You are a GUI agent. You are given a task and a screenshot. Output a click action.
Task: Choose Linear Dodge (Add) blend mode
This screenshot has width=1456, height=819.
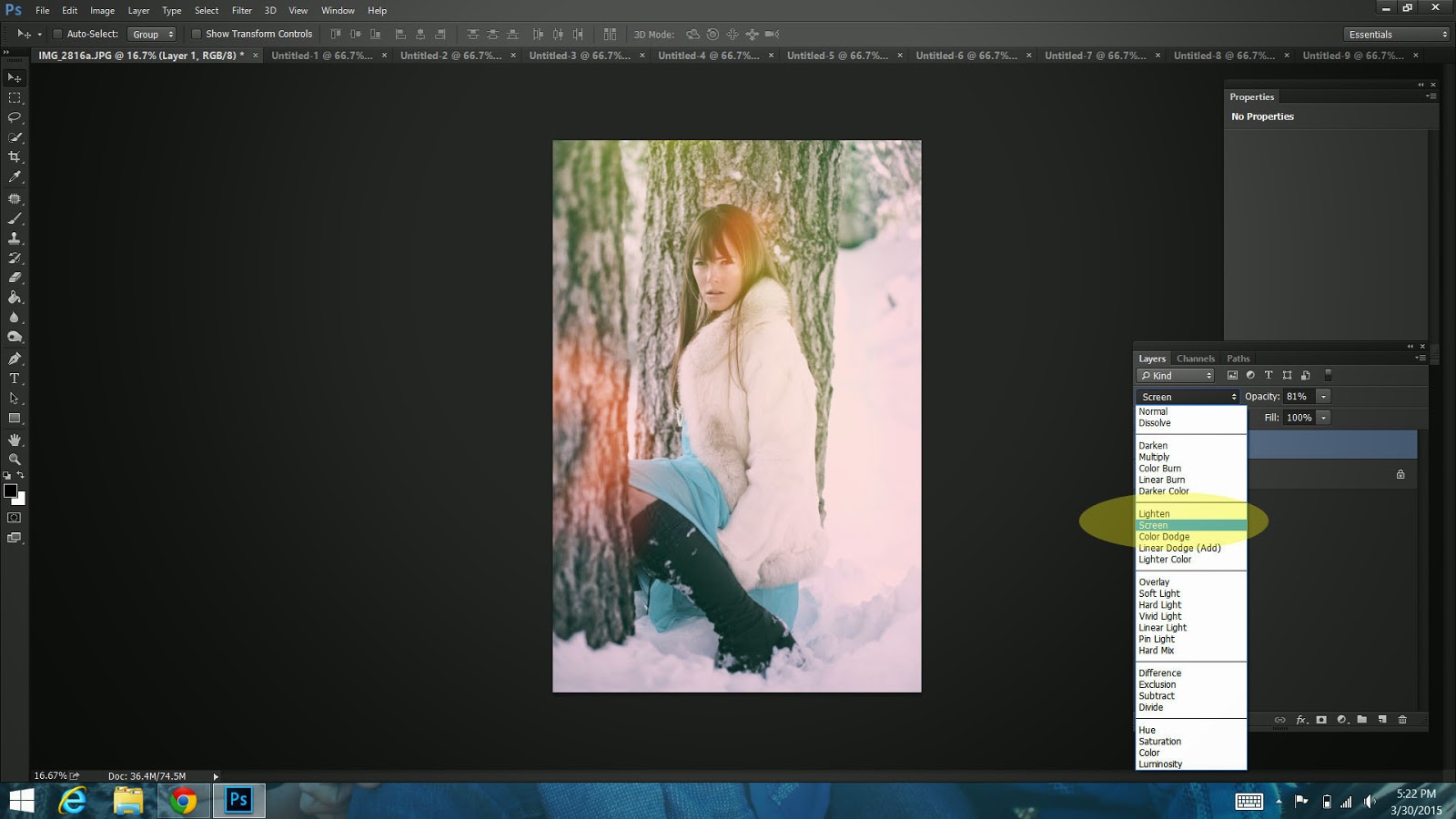click(x=1191, y=549)
